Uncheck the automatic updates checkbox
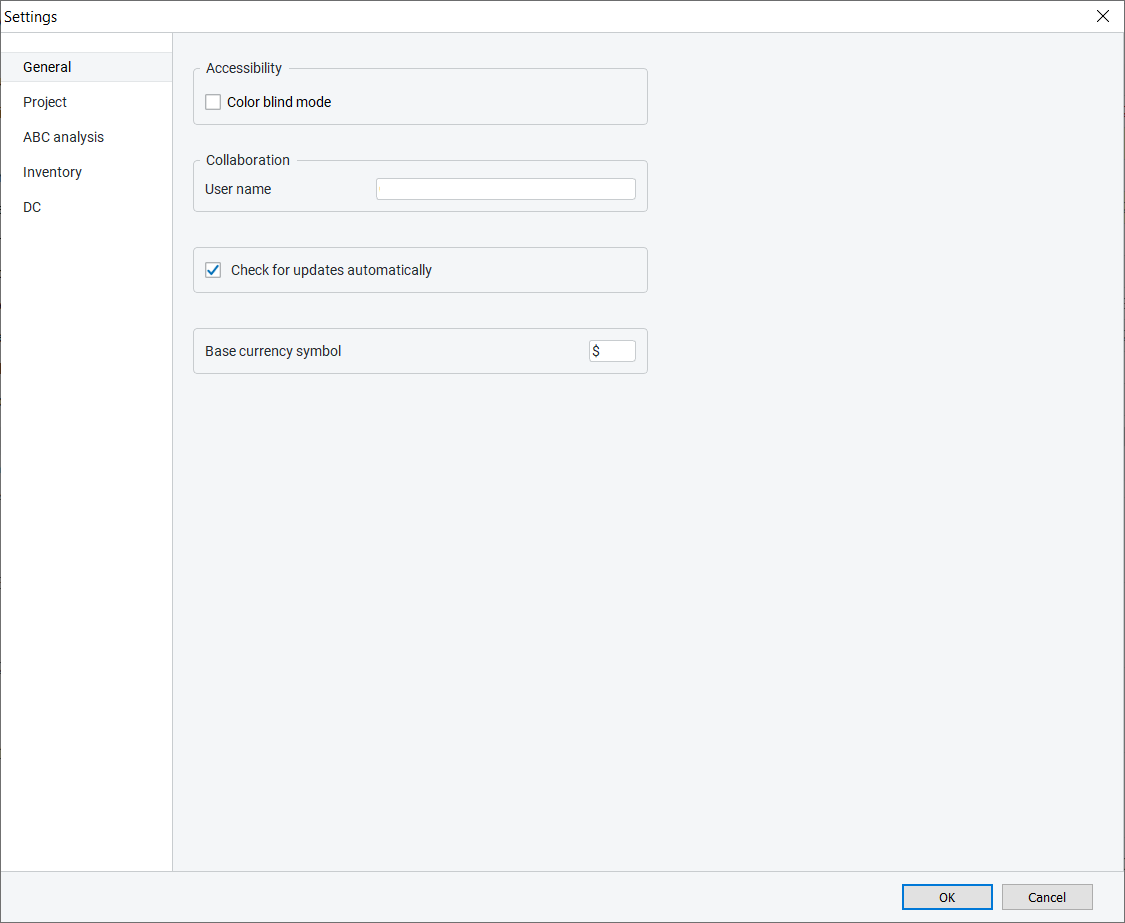Viewport: 1125px width, 923px height. tap(213, 270)
